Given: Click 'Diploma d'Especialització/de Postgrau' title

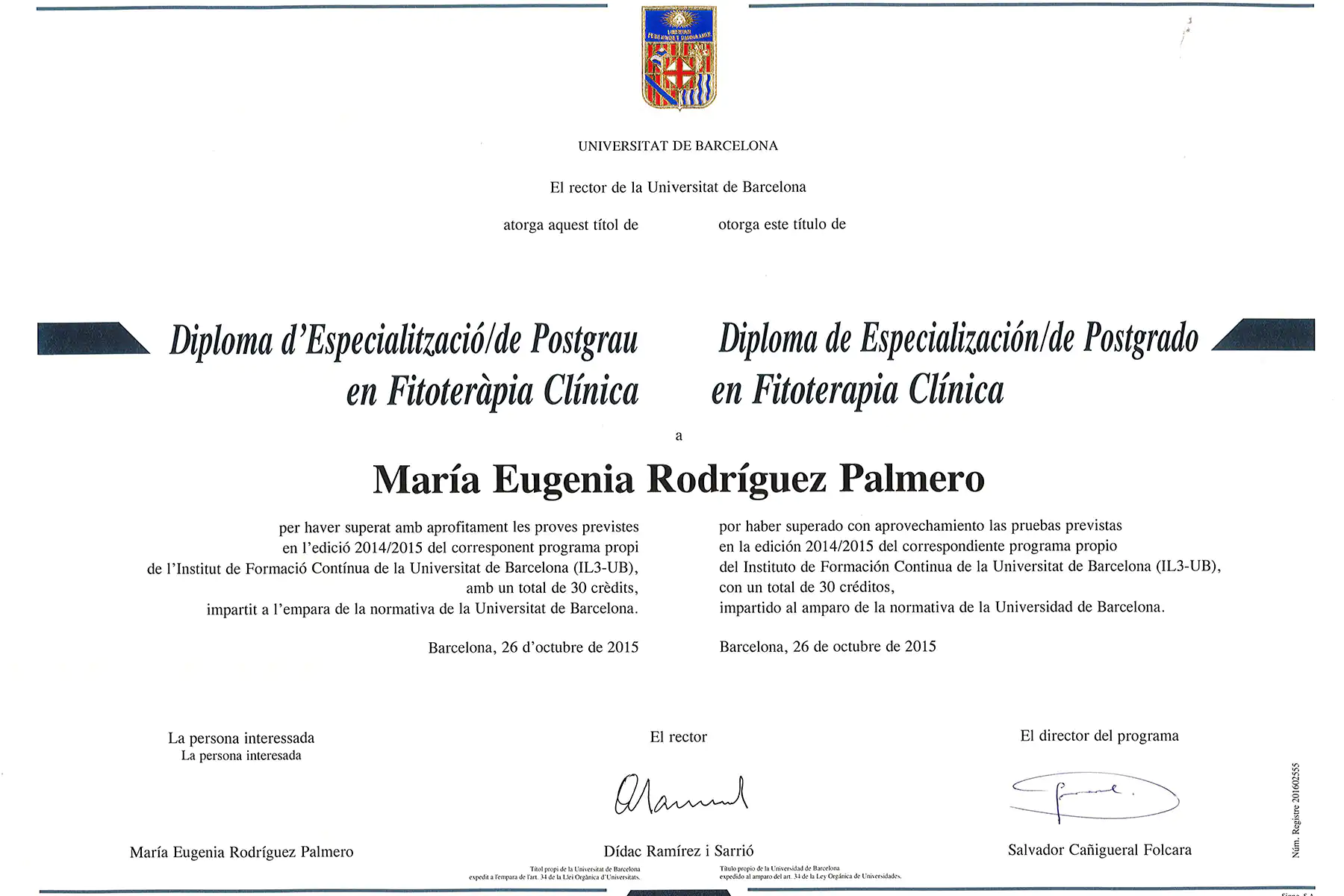Looking at the screenshot, I should click(x=404, y=340).
